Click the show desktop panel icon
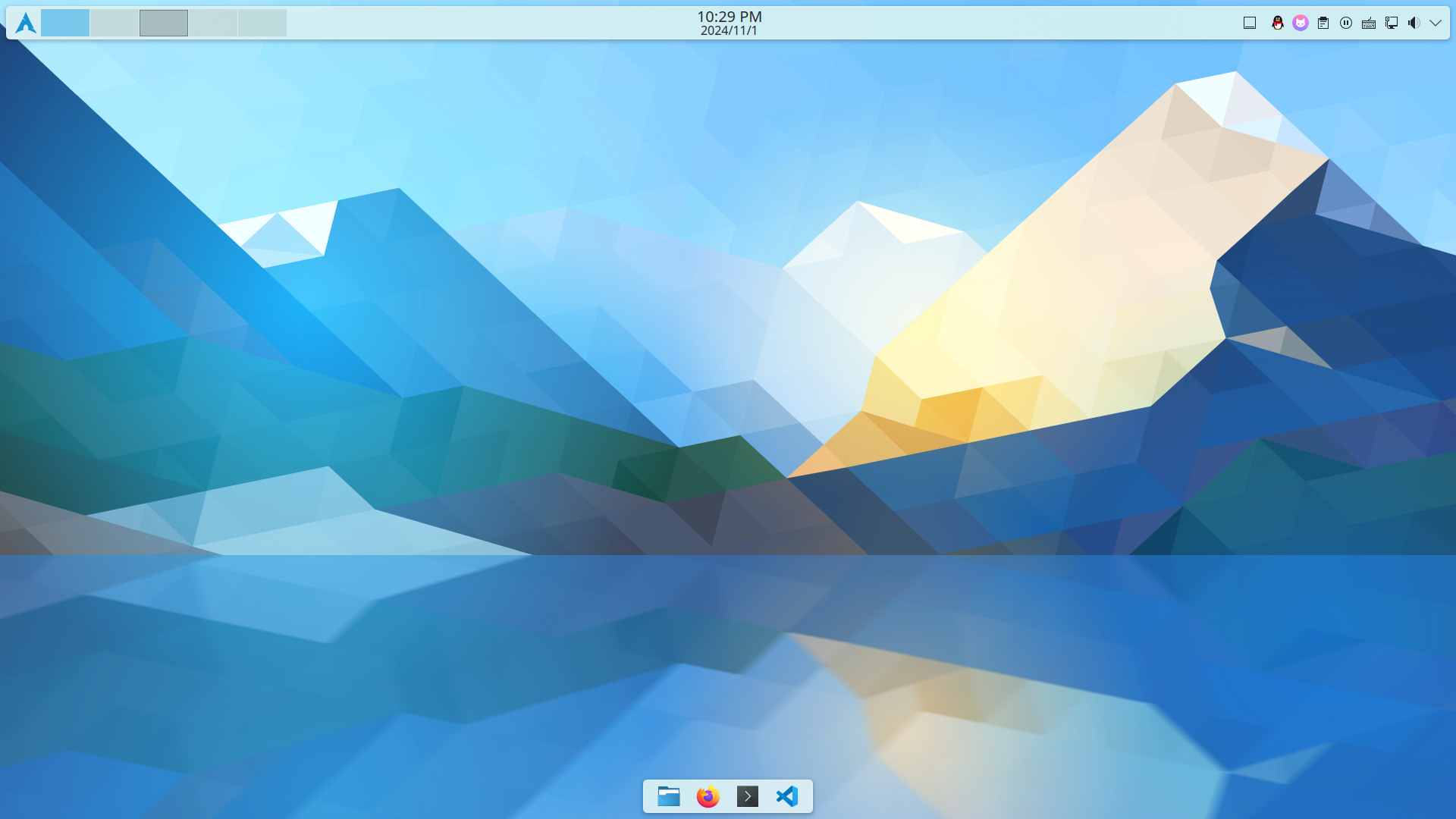Image resolution: width=1456 pixels, height=819 pixels. tap(1250, 23)
